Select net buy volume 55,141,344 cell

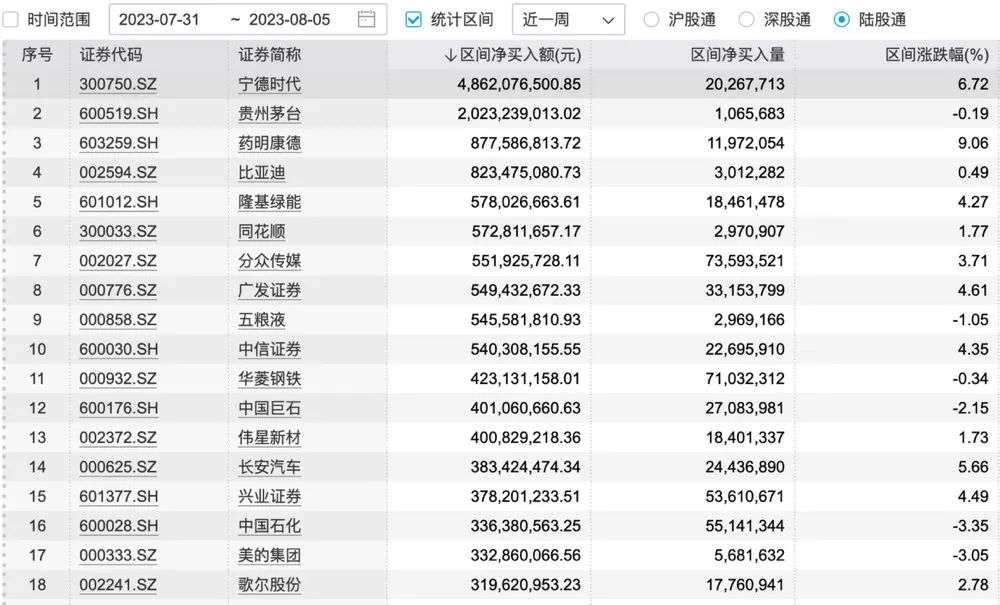745,526
